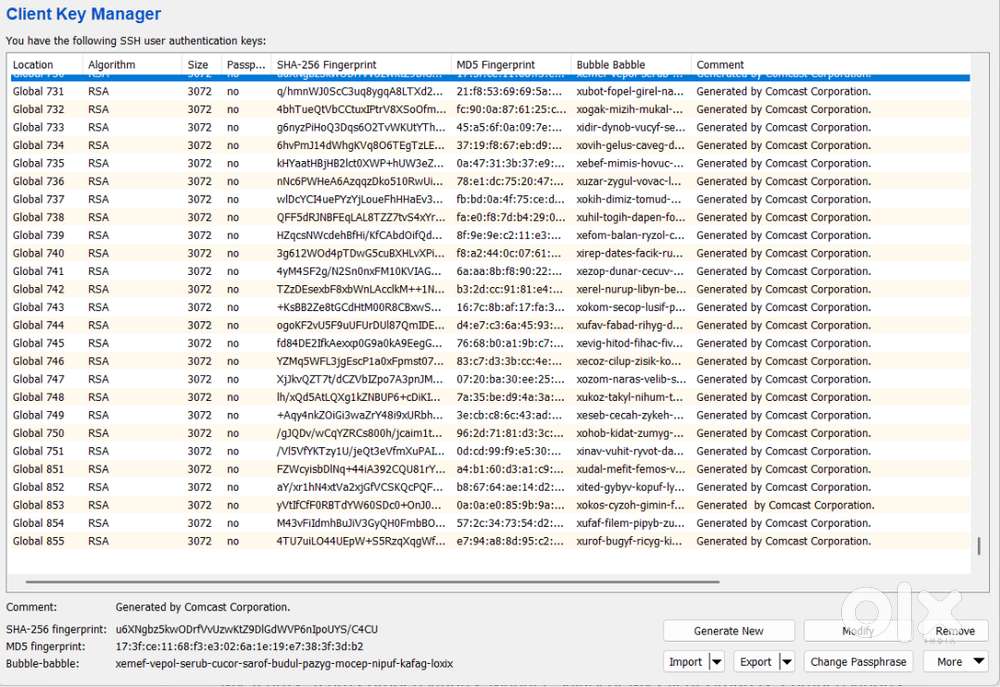This screenshot has height=687, width=1000.
Task: Click the MD5 fingerprint value 17:3f:ce:11...
Action: (x=239, y=646)
